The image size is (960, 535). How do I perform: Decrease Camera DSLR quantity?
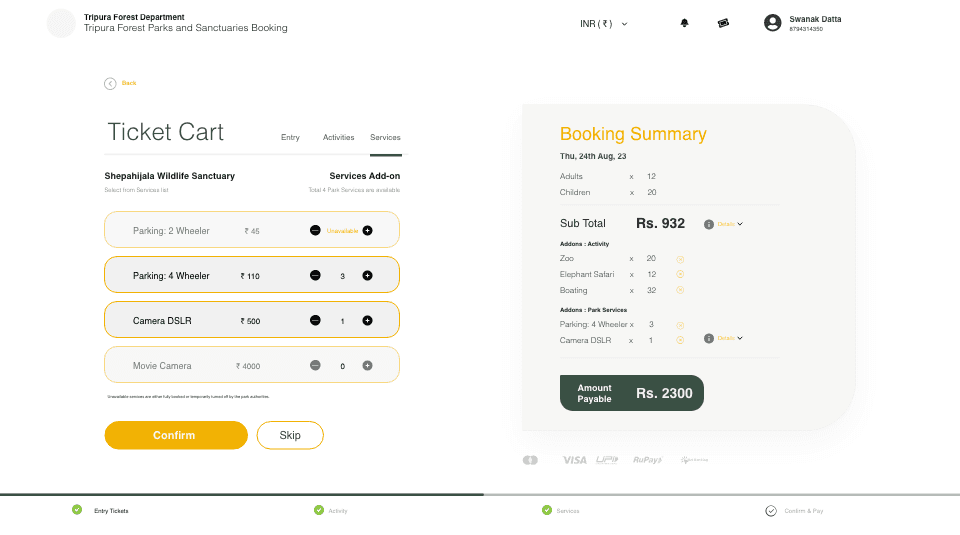(x=315, y=320)
